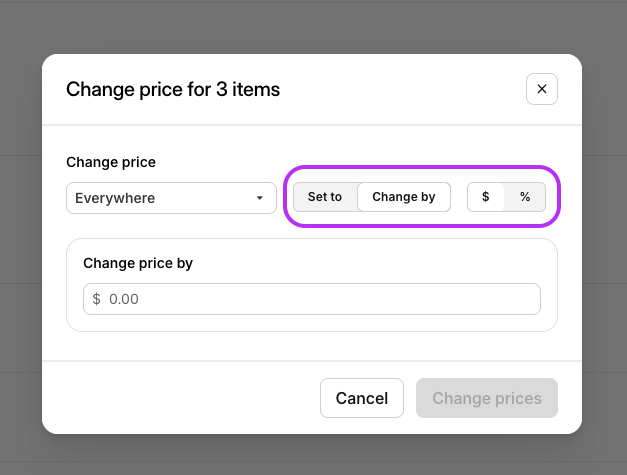This screenshot has width=627, height=475.
Task: Click the Change prices button
Action: [x=487, y=398]
